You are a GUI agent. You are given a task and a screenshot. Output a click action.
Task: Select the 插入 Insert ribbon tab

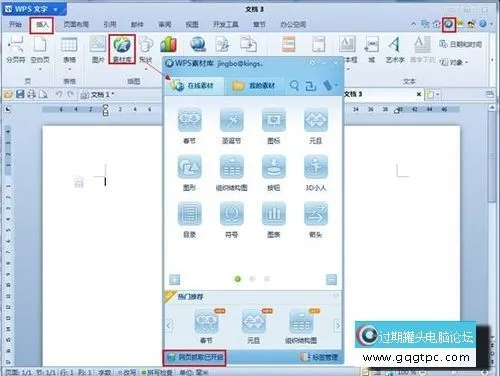pos(42,25)
